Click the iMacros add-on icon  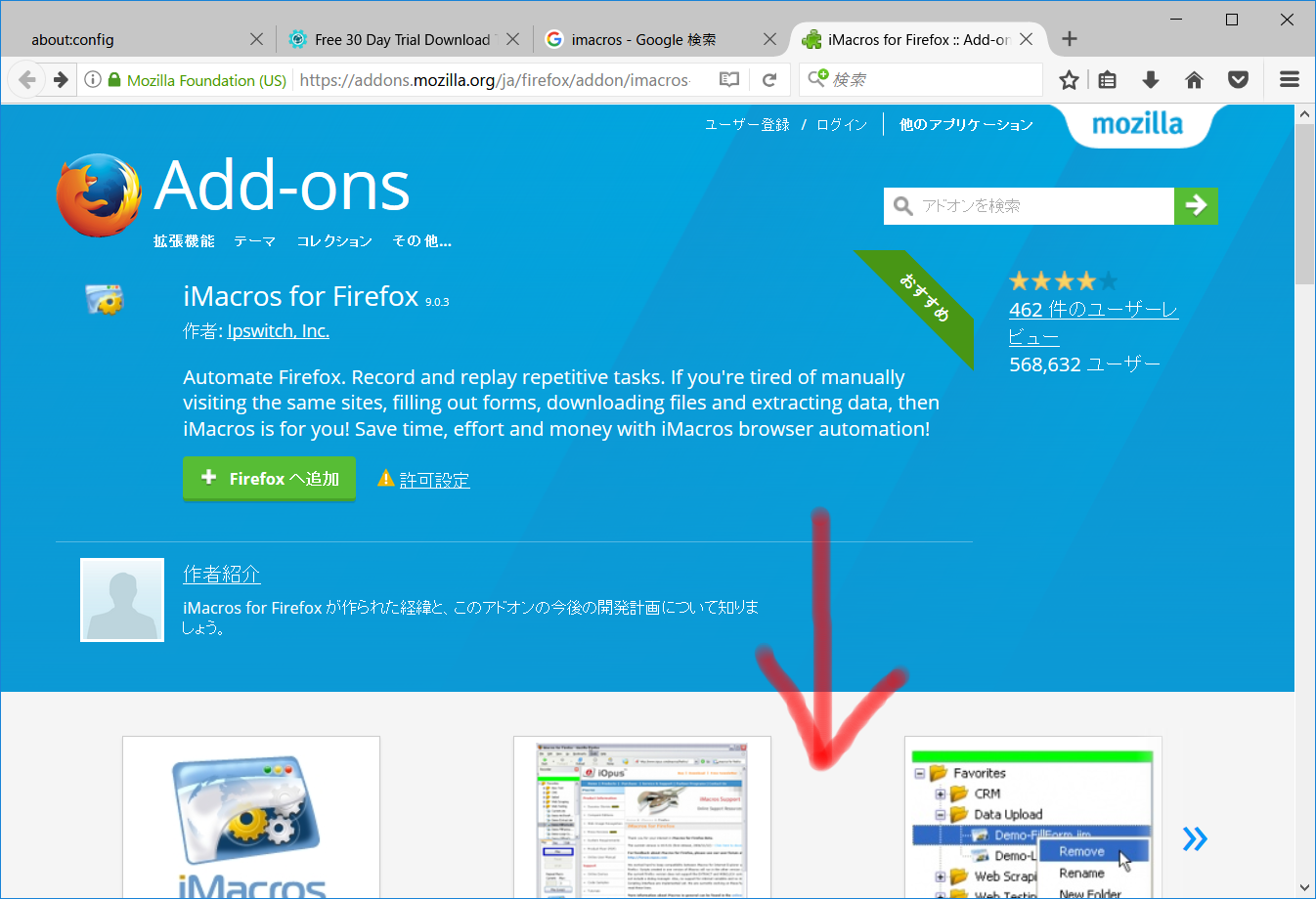105,299
